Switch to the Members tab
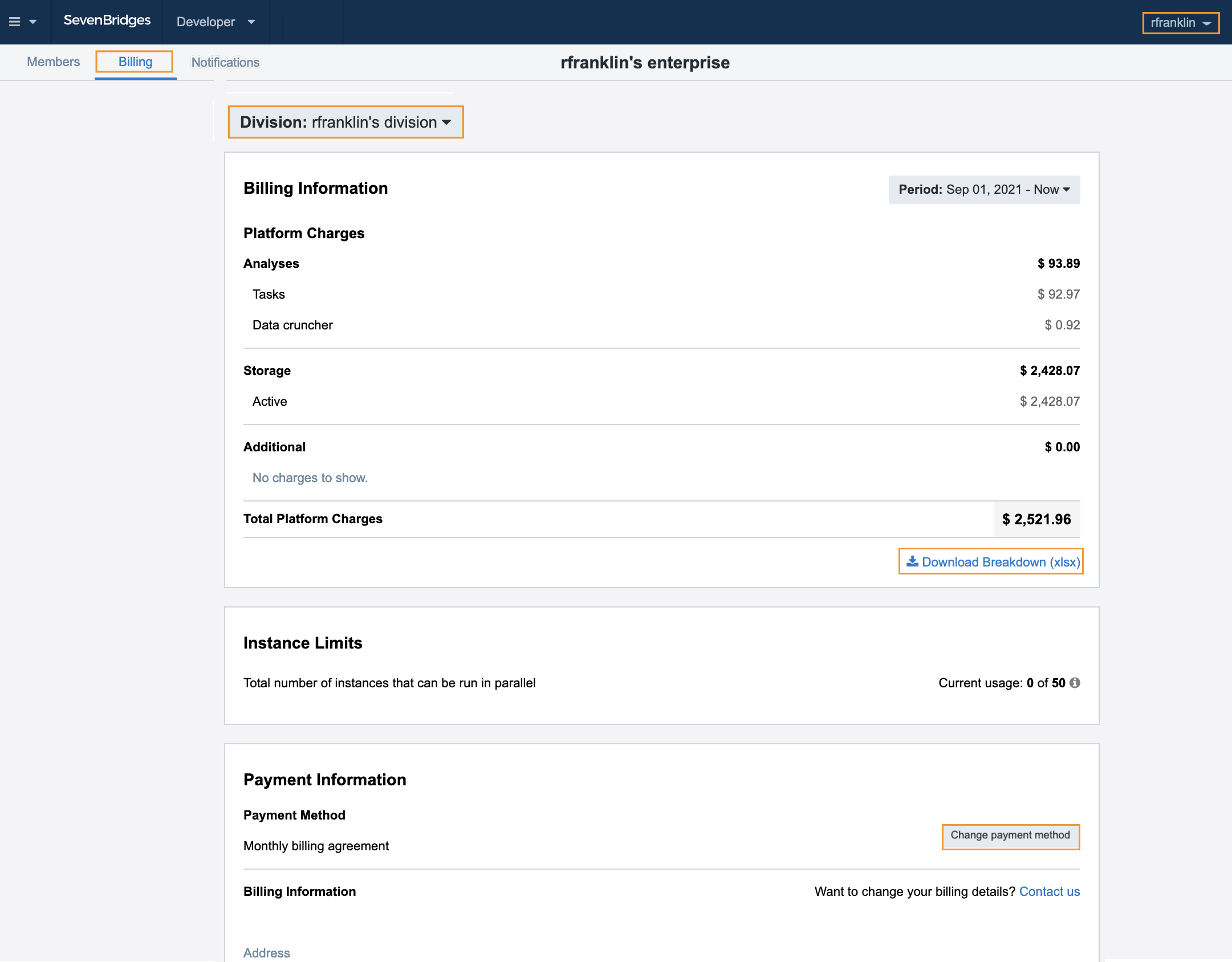 (x=53, y=62)
